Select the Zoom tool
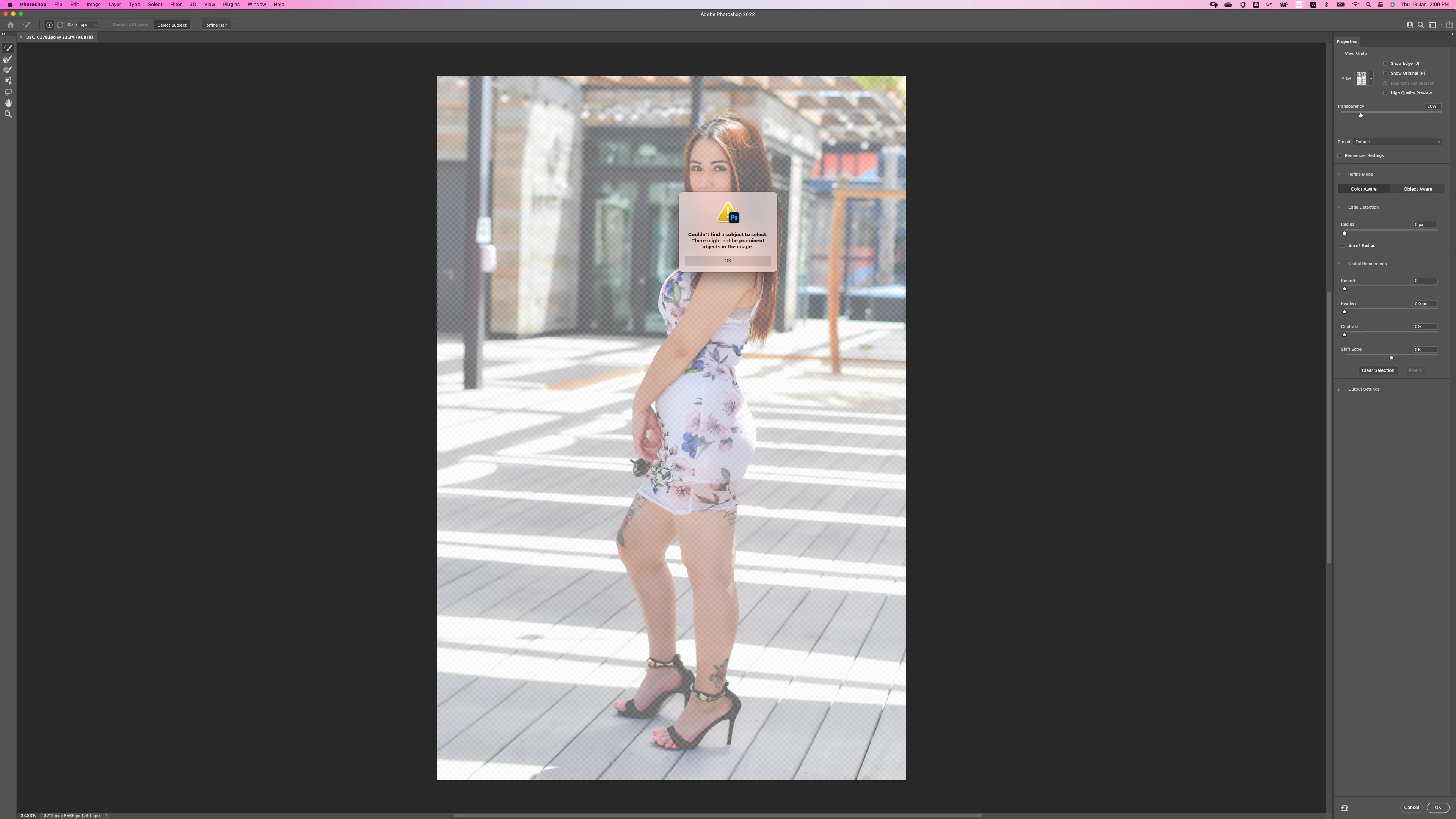 8,114
